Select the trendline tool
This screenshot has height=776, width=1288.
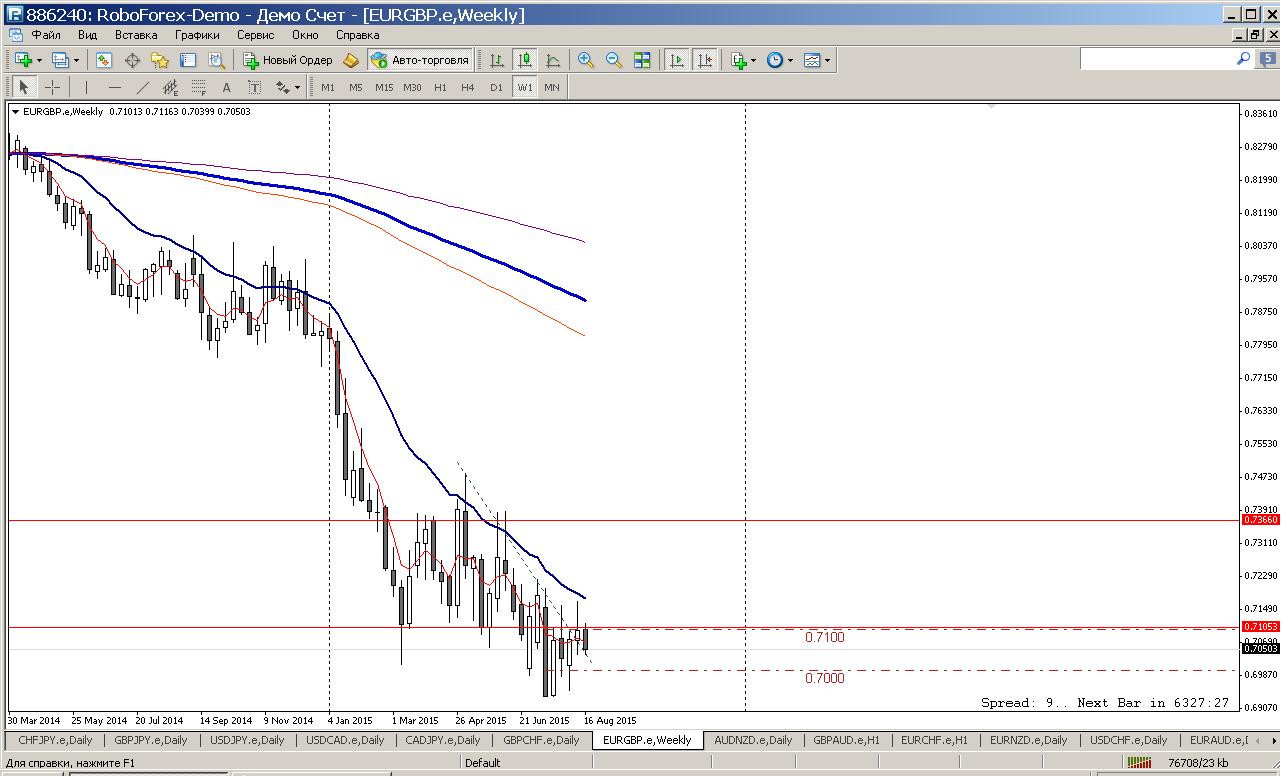click(142, 87)
